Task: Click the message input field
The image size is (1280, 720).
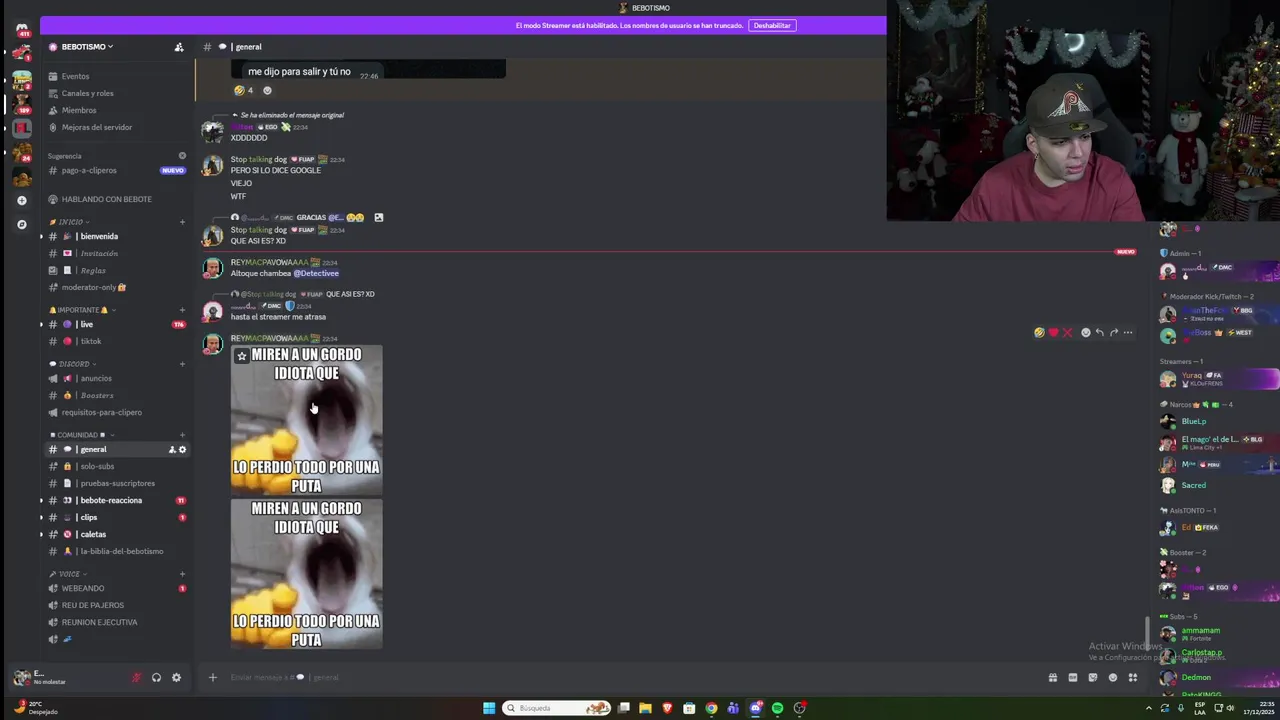Action: [x=630, y=677]
